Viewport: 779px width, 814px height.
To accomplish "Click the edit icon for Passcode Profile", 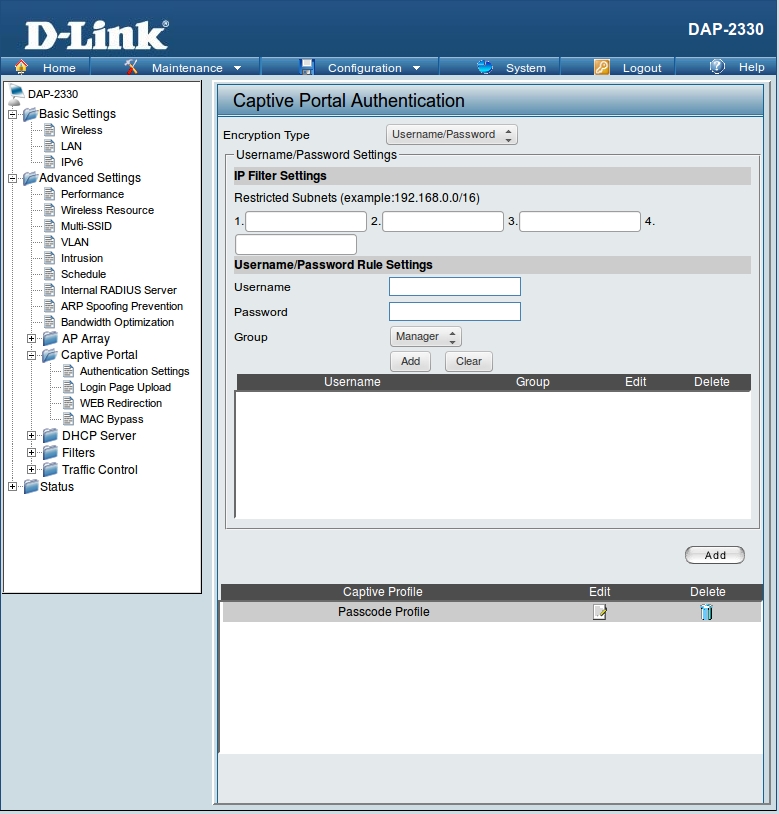I will pyautogui.click(x=599, y=612).
